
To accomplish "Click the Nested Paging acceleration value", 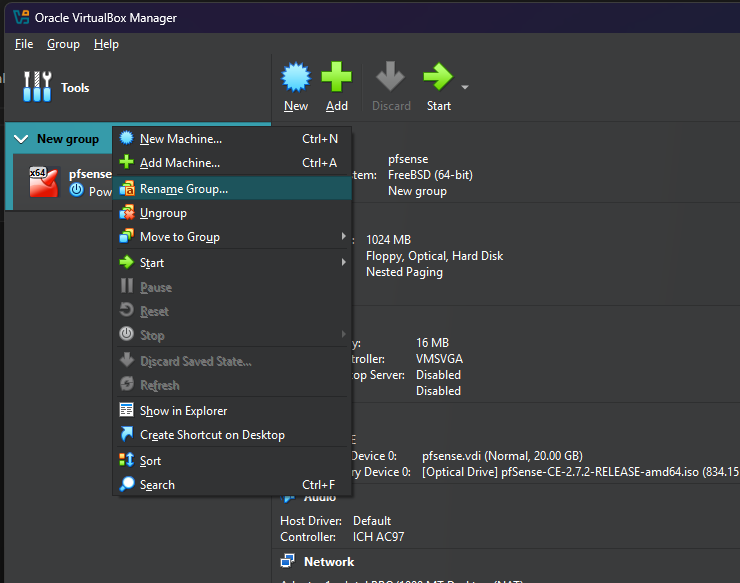I will pyautogui.click(x=404, y=272).
